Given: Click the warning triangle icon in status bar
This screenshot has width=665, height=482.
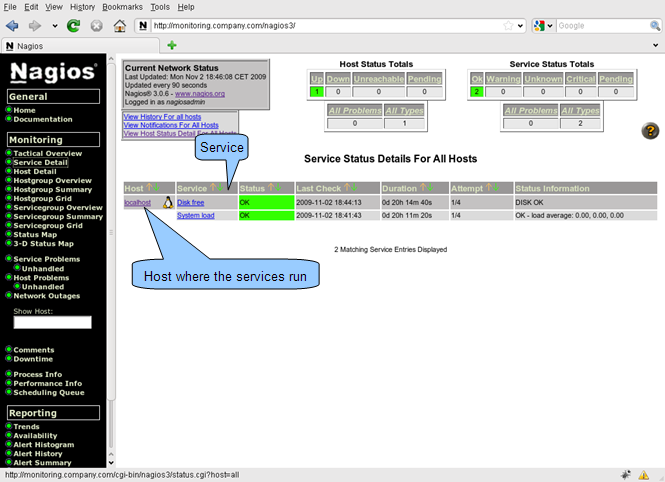Looking at the screenshot, I should 644,475.
